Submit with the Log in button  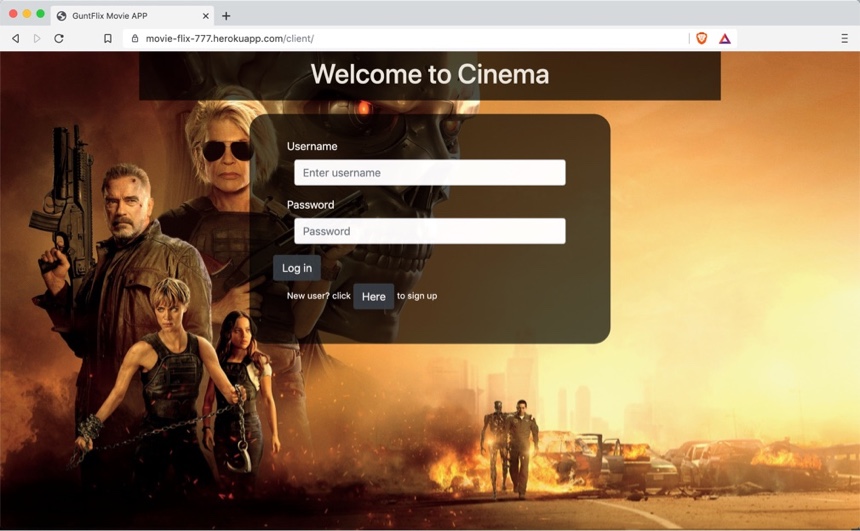297,268
